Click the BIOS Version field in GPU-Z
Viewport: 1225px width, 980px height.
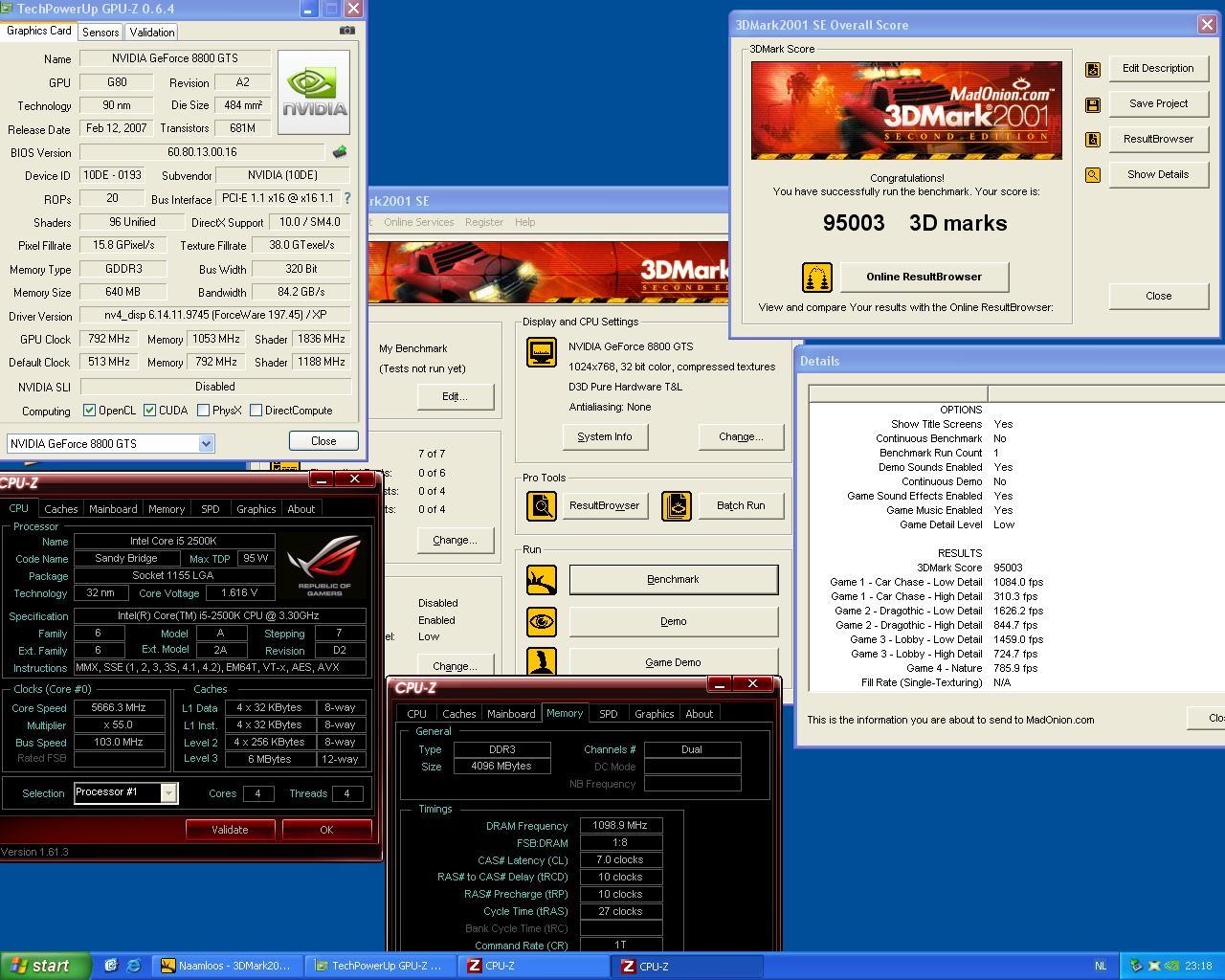click(x=202, y=152)
